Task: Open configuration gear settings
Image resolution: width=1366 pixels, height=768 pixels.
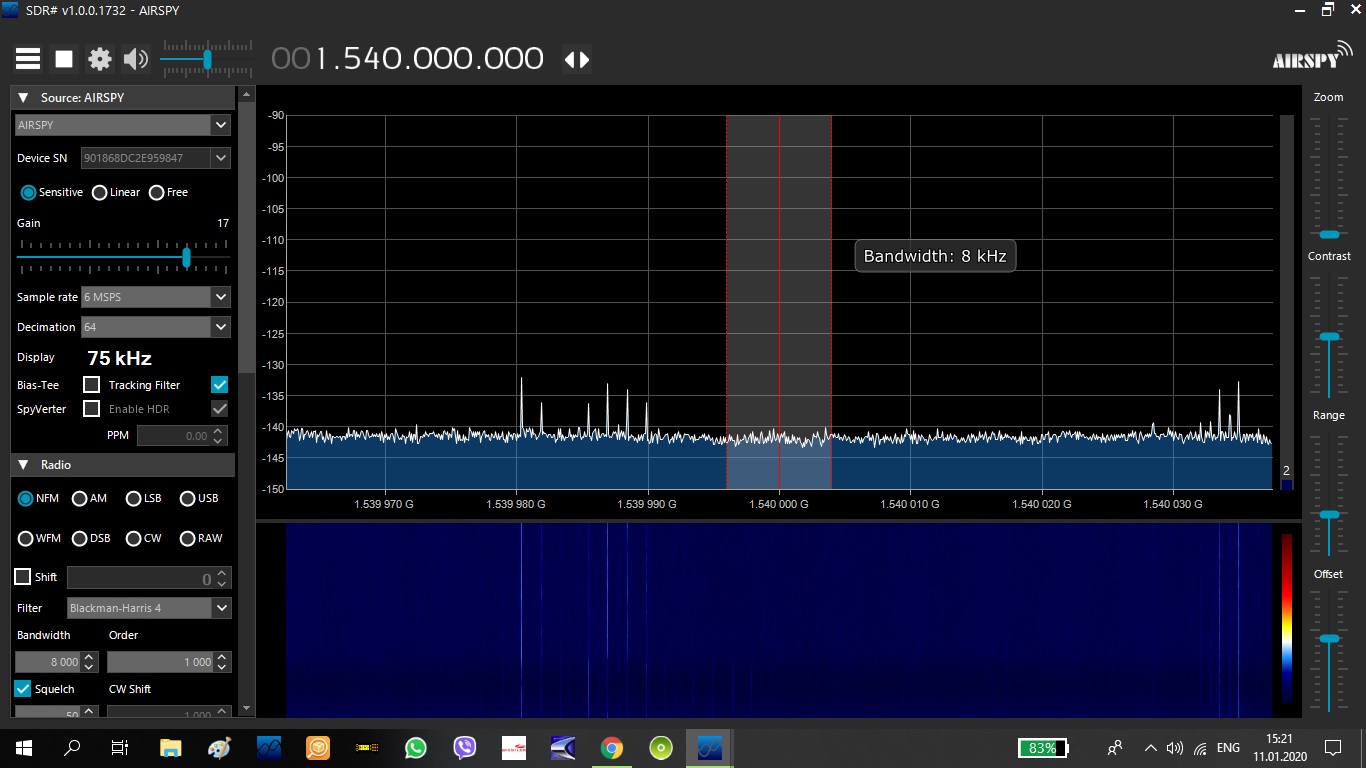Action: click(100, 59)
